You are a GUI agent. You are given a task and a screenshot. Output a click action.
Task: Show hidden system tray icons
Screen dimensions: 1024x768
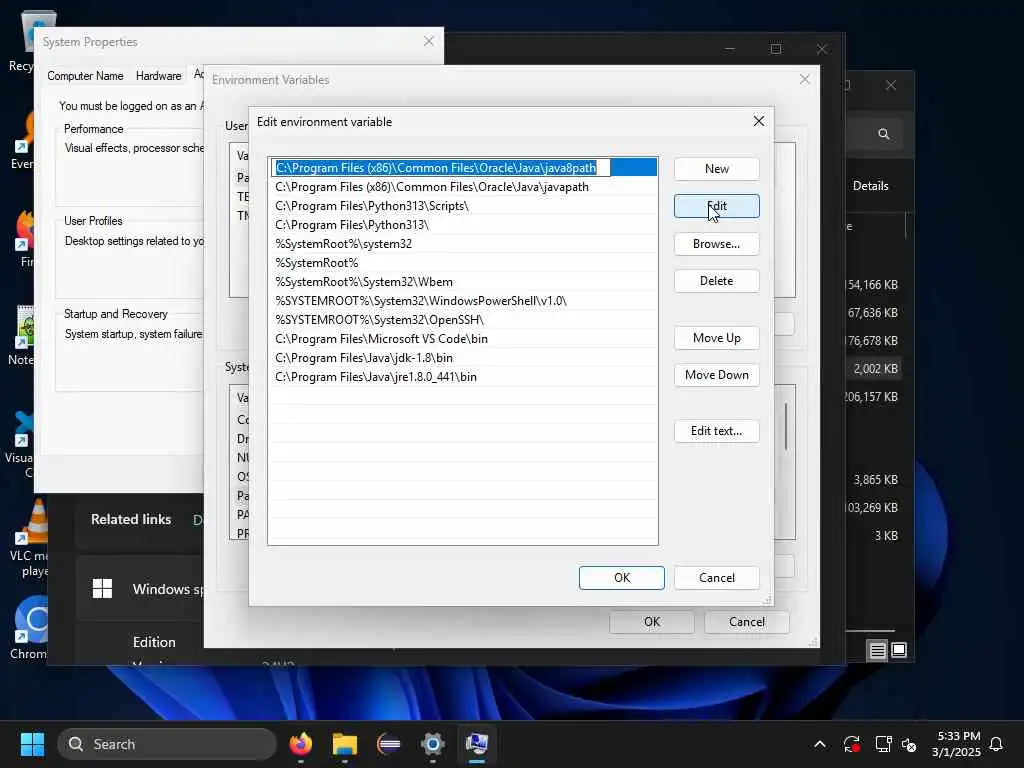820,744
